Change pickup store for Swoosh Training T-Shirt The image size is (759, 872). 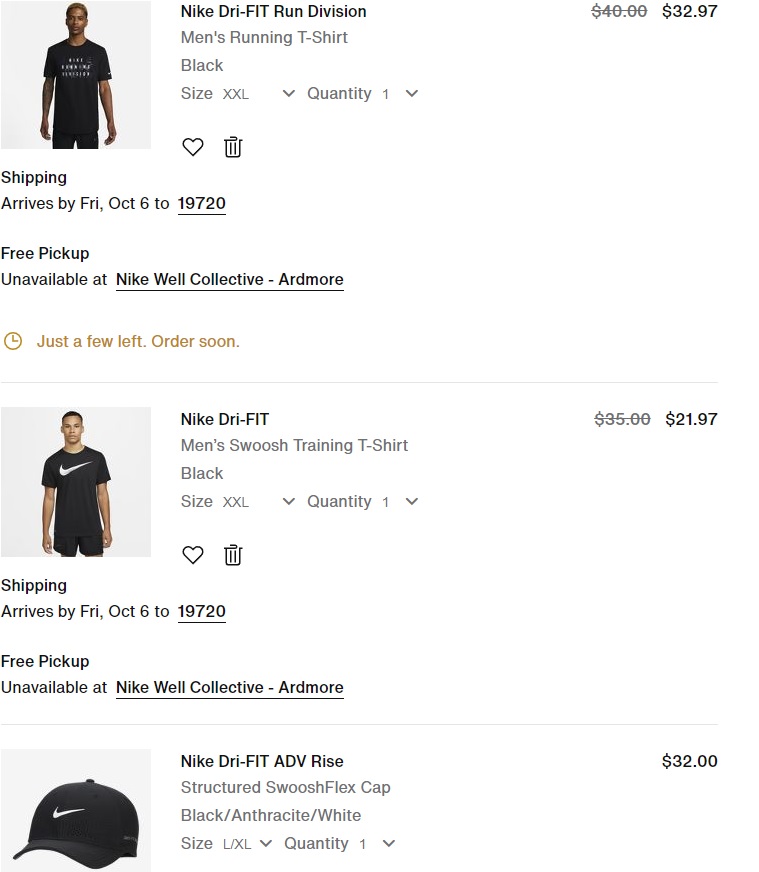coord(229,688)
